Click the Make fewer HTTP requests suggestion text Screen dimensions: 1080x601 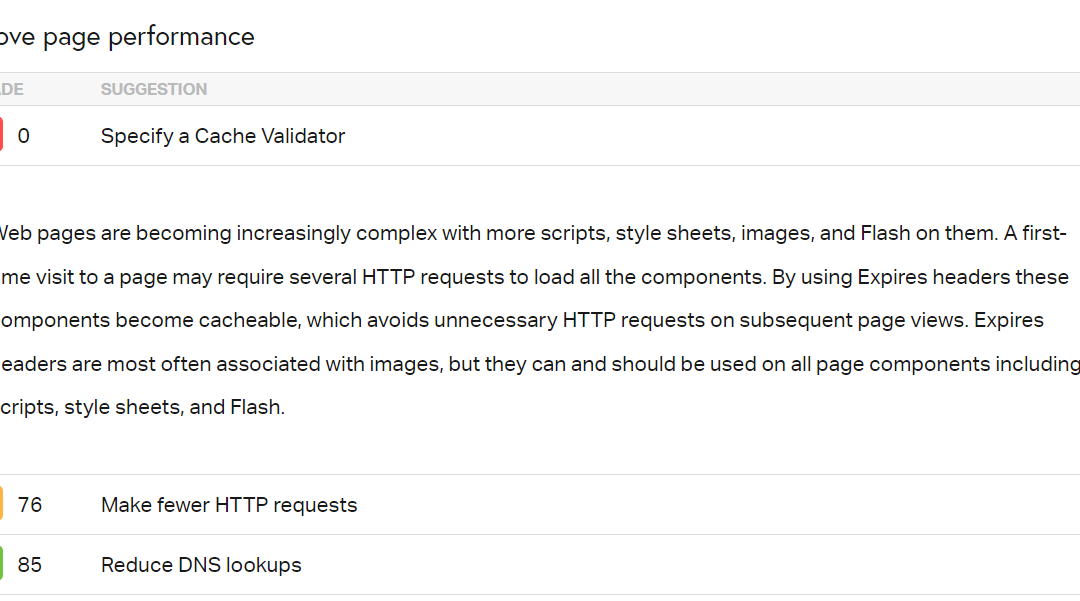228,505
